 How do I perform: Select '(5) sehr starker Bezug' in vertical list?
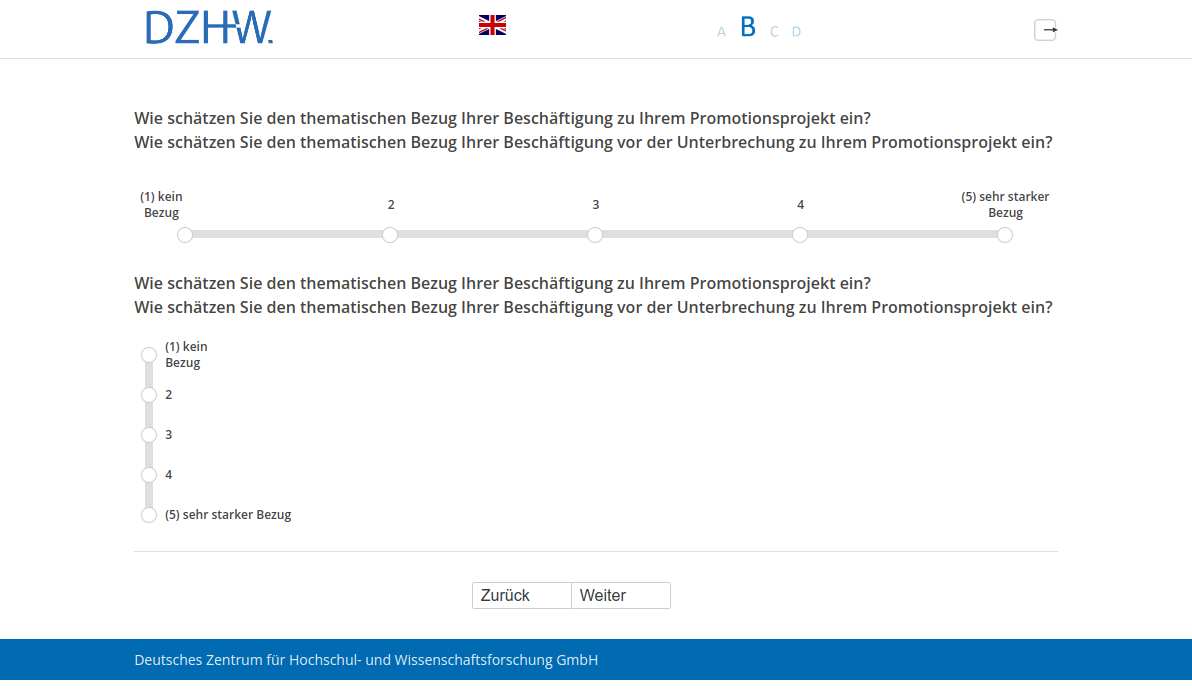click(149, 515)
